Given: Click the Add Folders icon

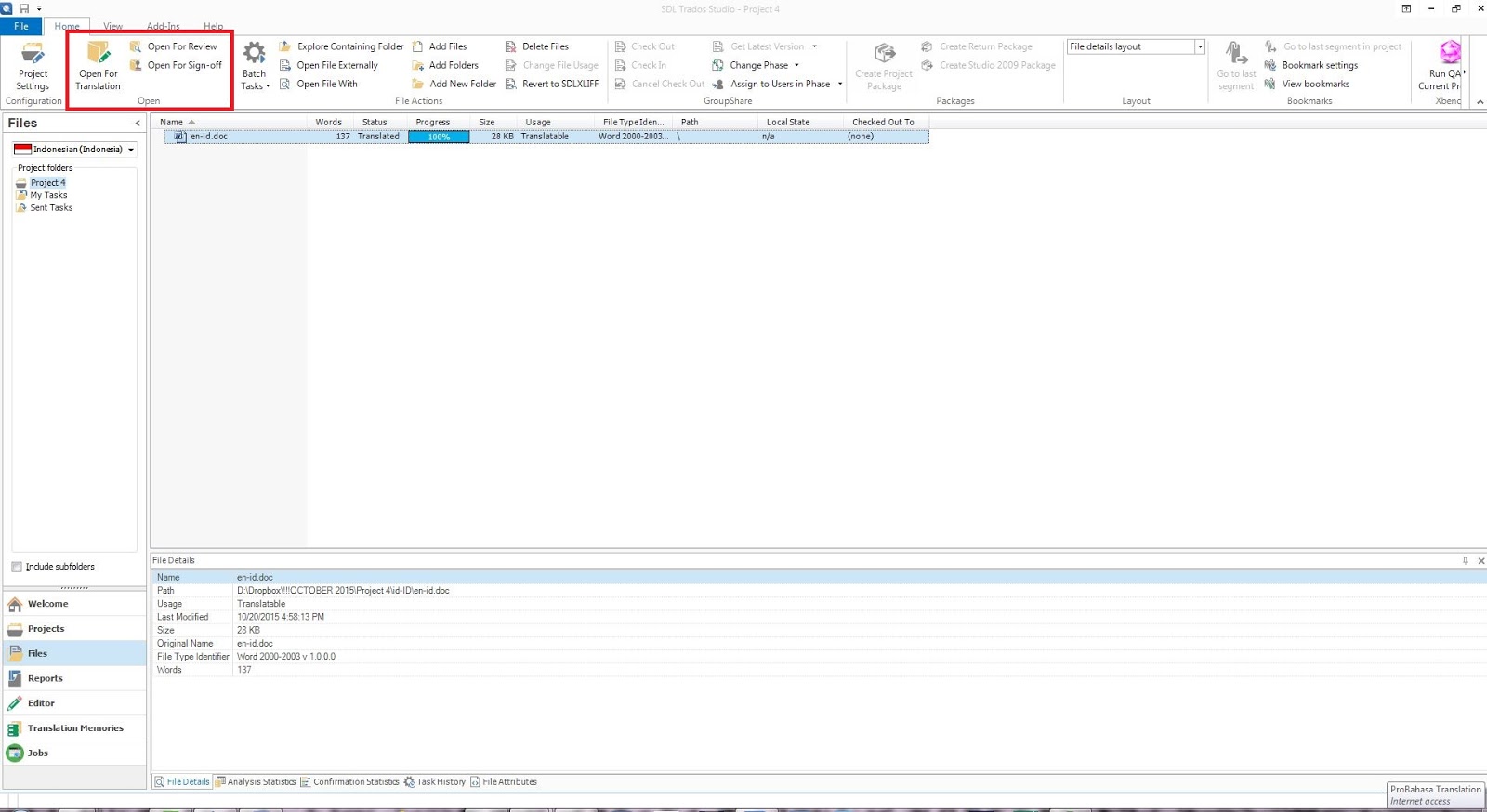Looking at the screenshot, I should point(417,65).
